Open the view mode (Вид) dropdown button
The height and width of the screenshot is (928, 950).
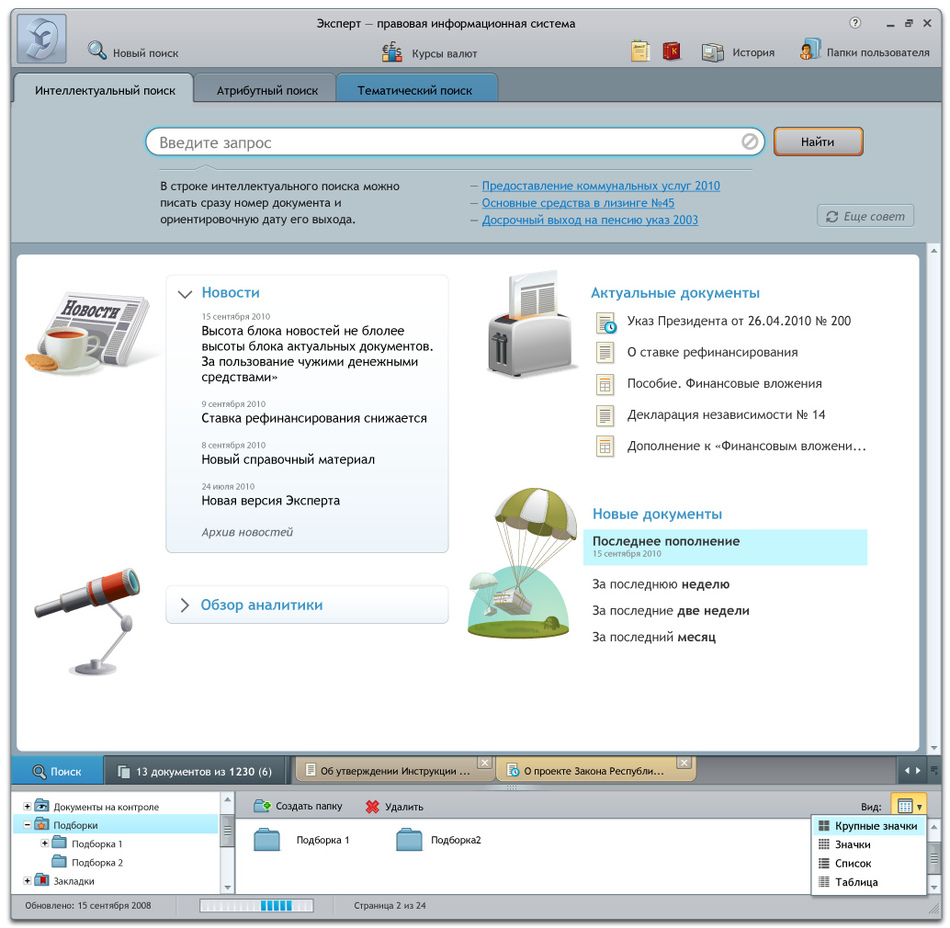(908, 806)
